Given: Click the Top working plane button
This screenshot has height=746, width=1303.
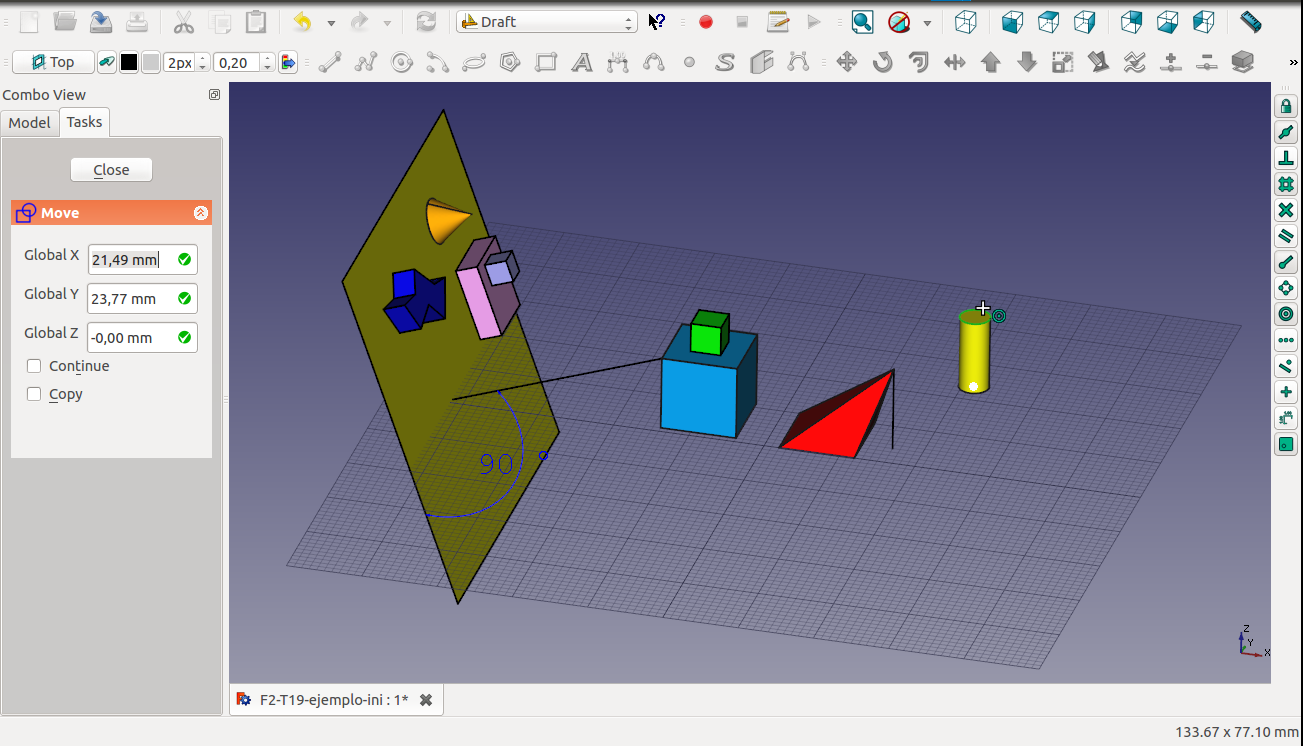Looking at the screenshot, I should tap(53, 62).
